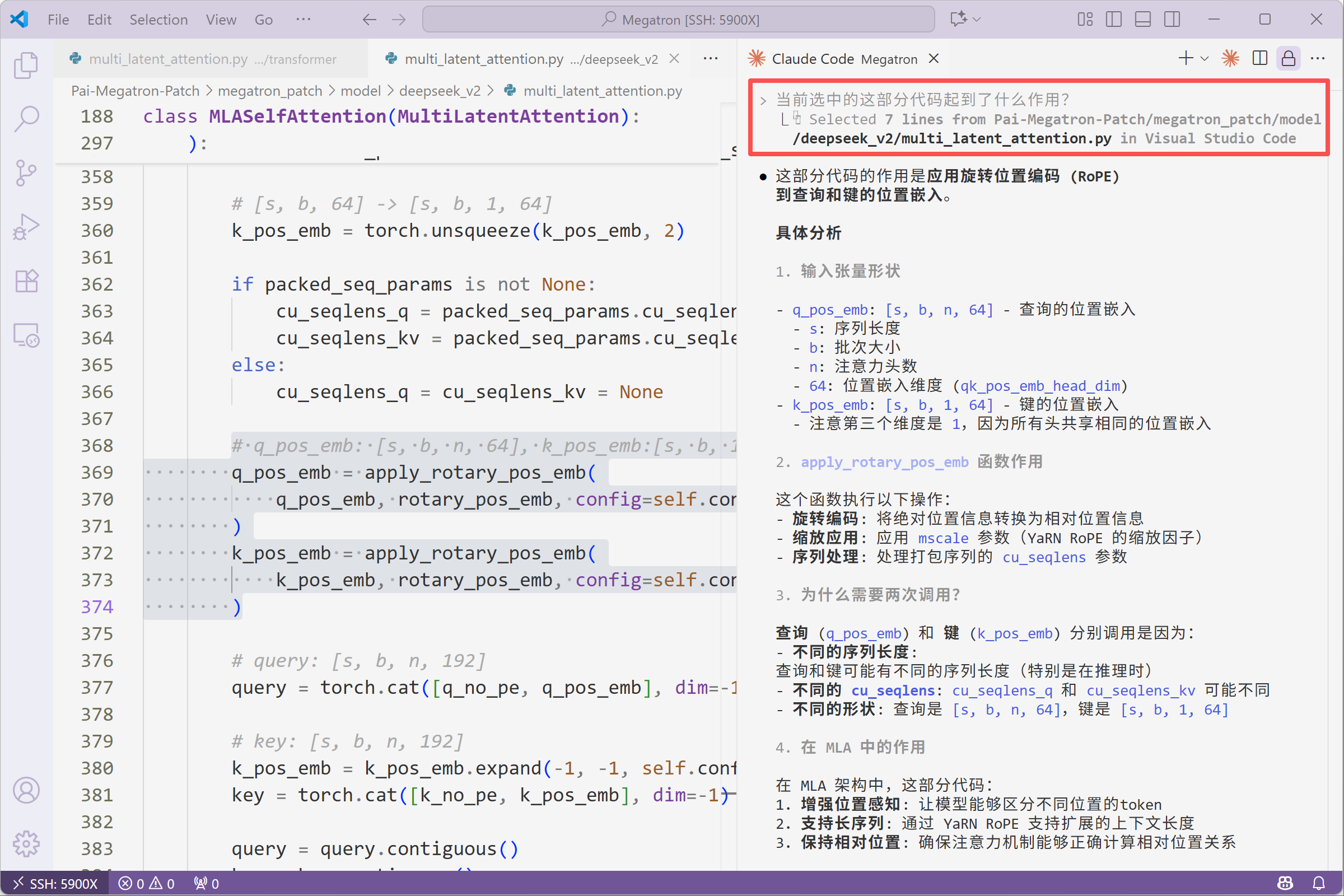1344x896 pixels.
Task: Click the orange Claude spark icon in toolbar
Action: (x=1230, y=58)
